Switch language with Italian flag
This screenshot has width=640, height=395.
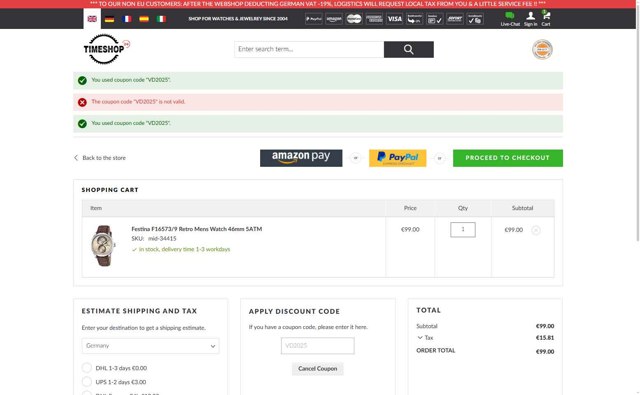tap(161, 19)
